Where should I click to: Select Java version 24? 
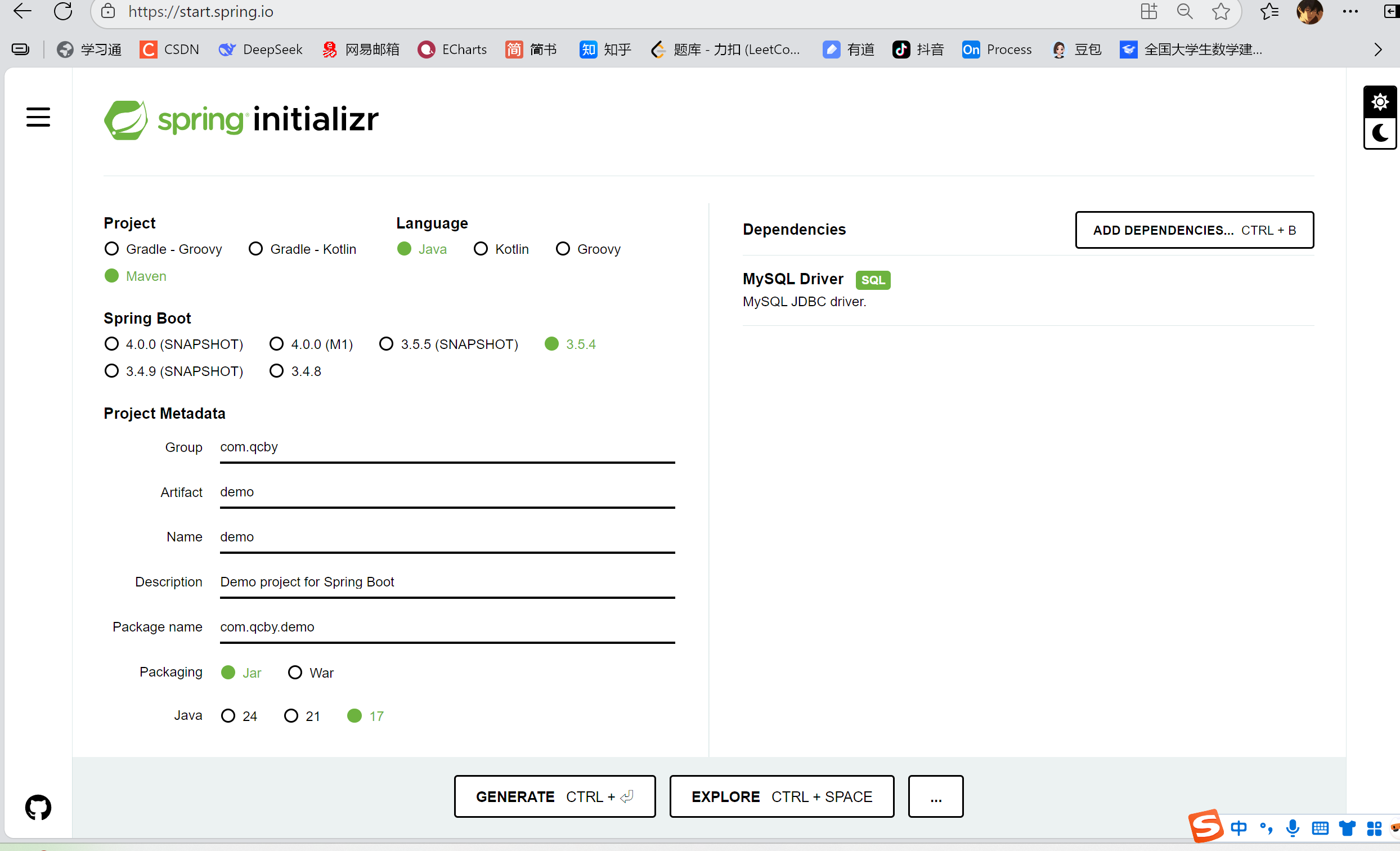click(239, 716)
